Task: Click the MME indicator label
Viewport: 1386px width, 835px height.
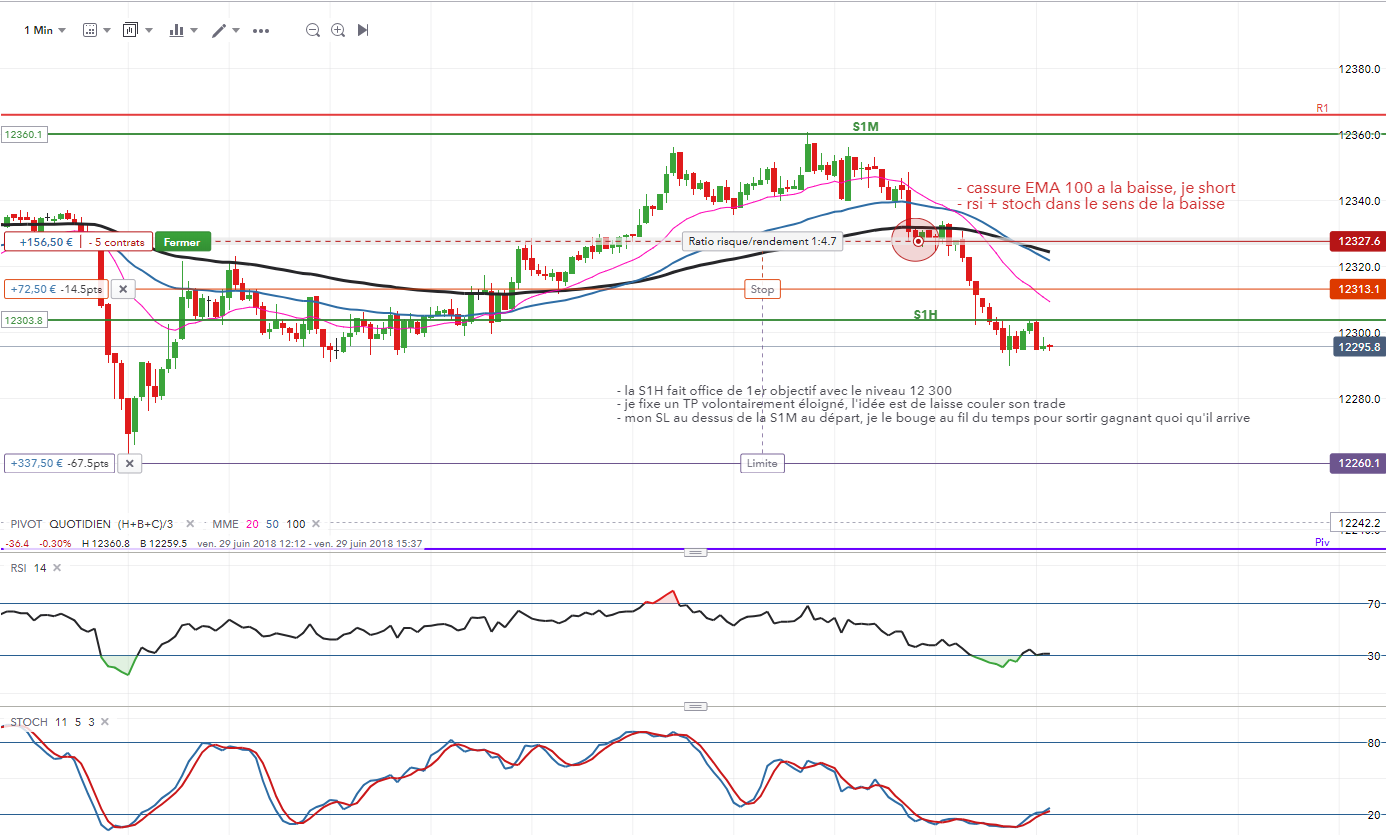Action: 225,524
